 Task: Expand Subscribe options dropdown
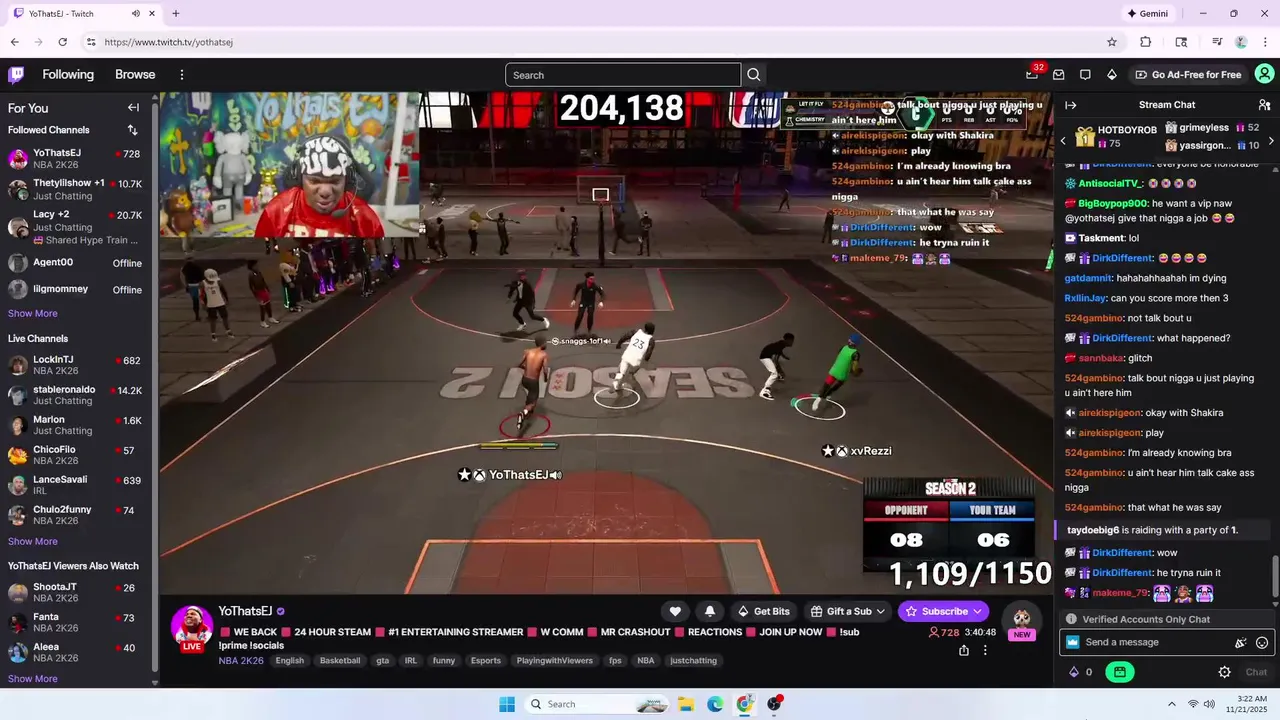coord(977,611)
